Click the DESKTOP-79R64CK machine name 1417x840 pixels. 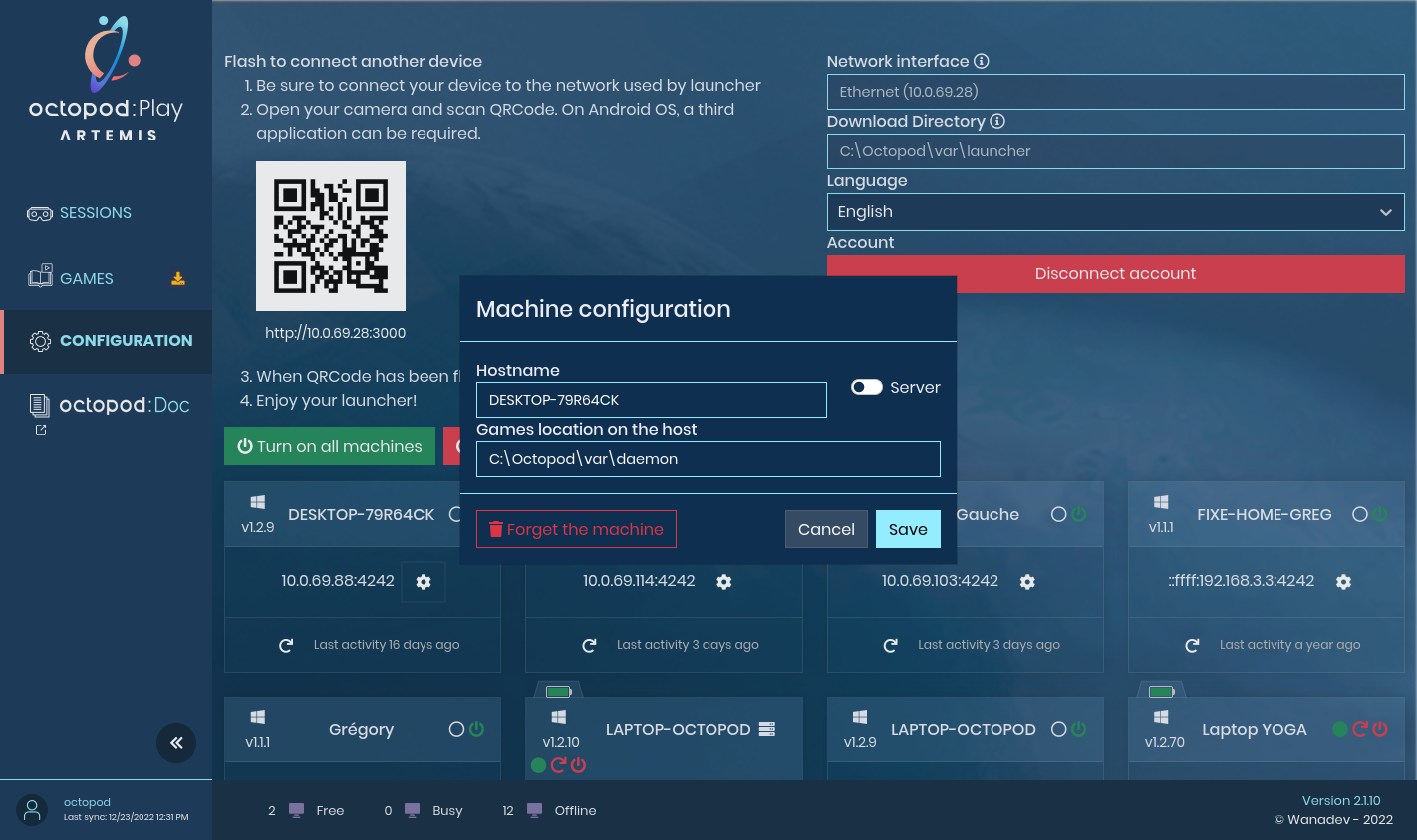pyautogui.click(x=362, y=514)
